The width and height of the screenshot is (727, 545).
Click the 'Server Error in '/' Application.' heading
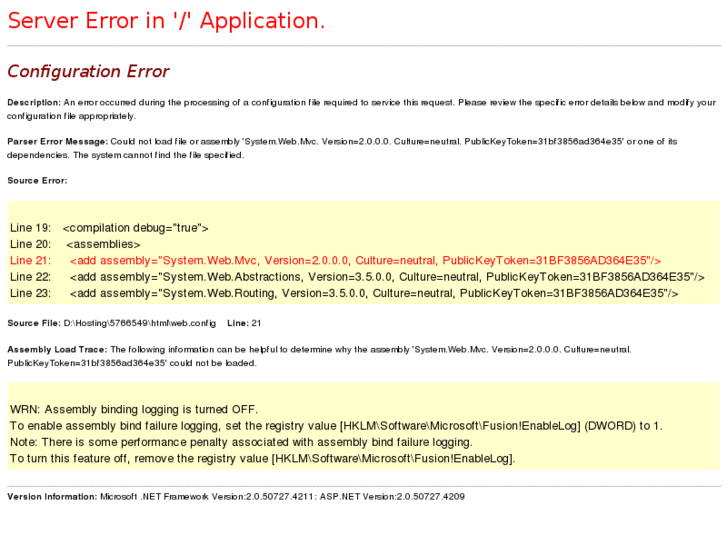[x=166, y=21]
